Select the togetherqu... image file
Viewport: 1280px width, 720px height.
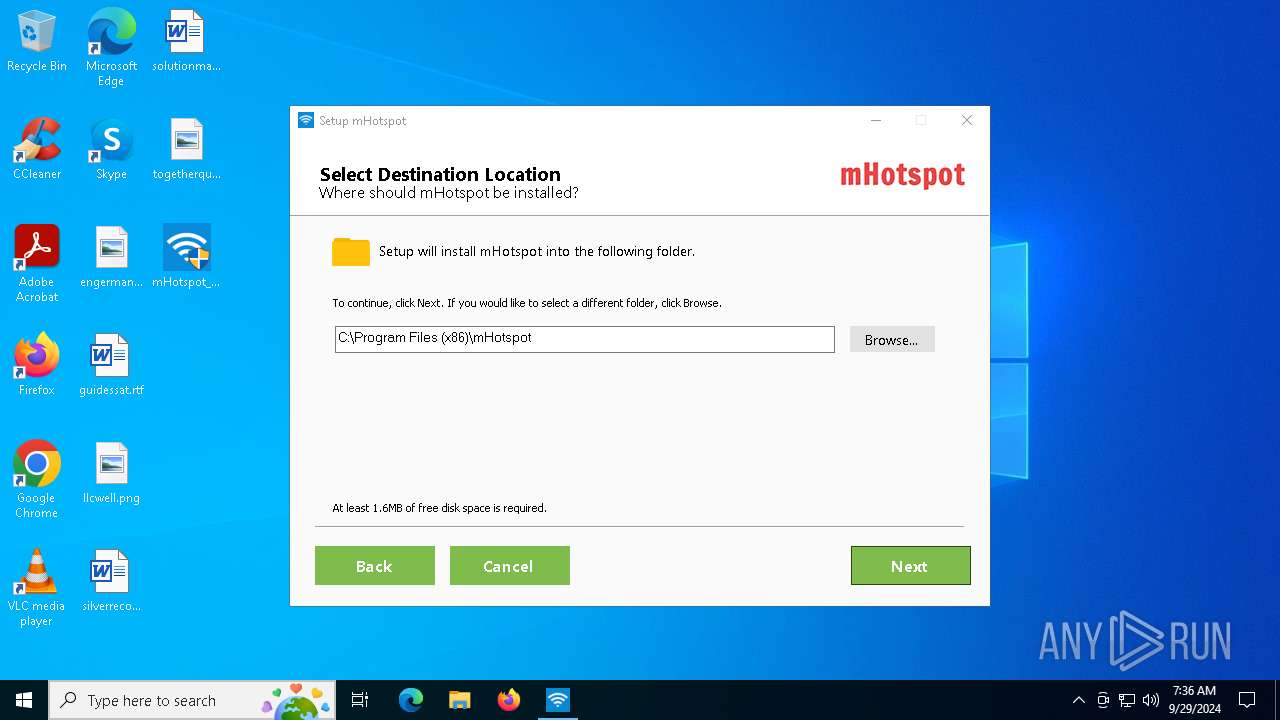186,150
